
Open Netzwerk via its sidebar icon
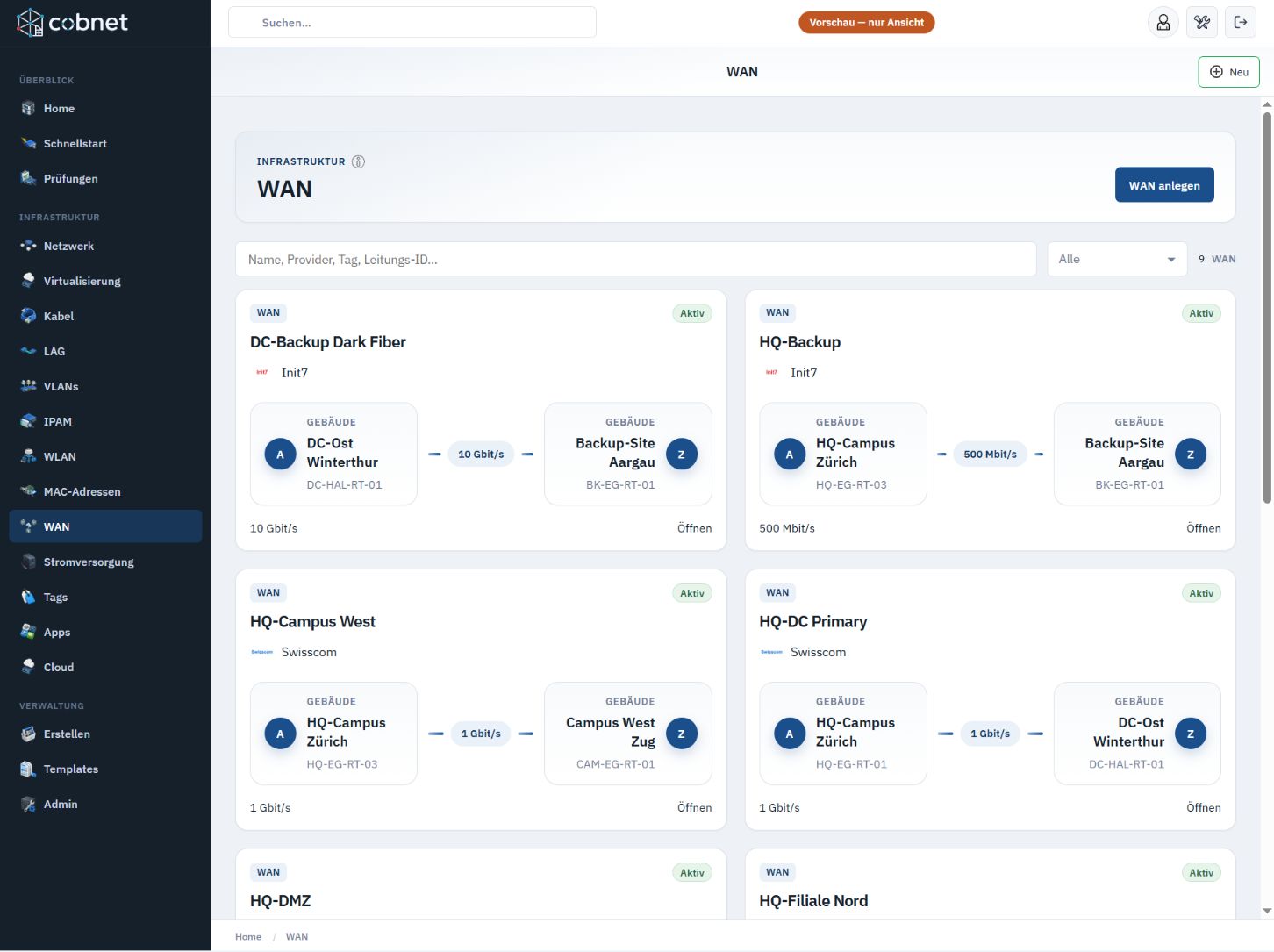pyautogui.click(x=28, y=247)
